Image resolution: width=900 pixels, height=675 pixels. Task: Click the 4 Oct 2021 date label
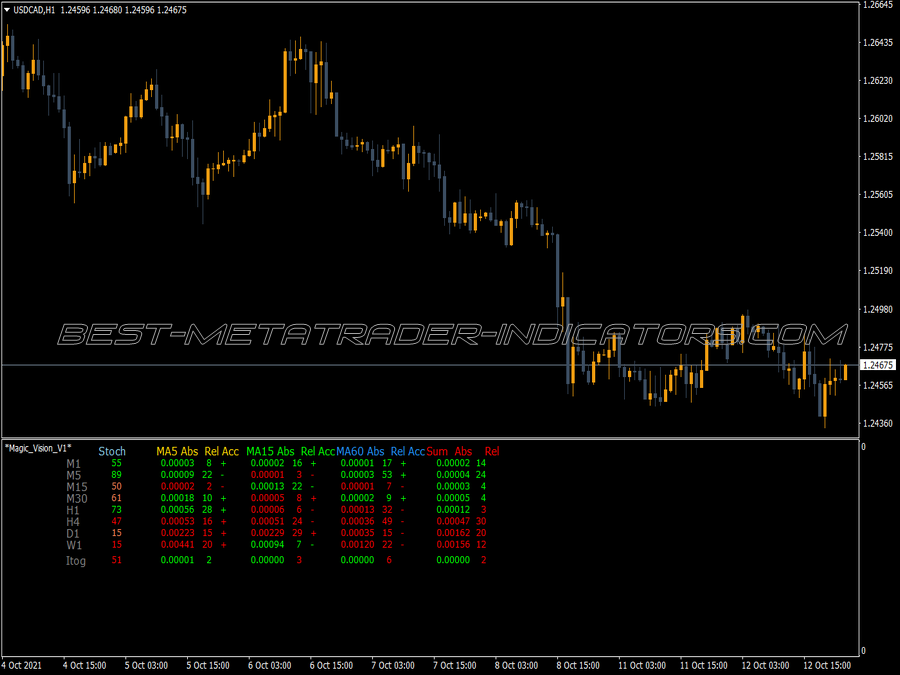tap(21, 666)
